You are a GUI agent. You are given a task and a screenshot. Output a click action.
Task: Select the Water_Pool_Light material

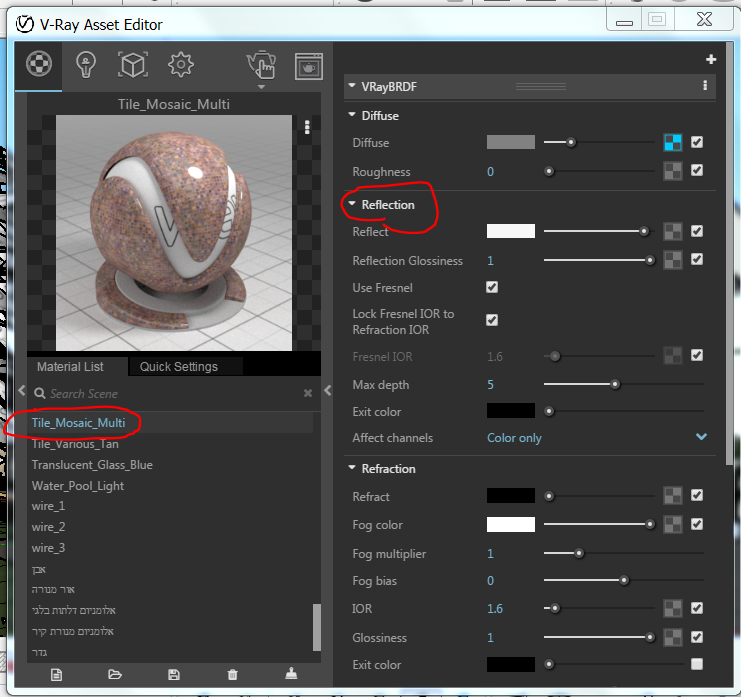pyautogui.click(x=78, y=486)
